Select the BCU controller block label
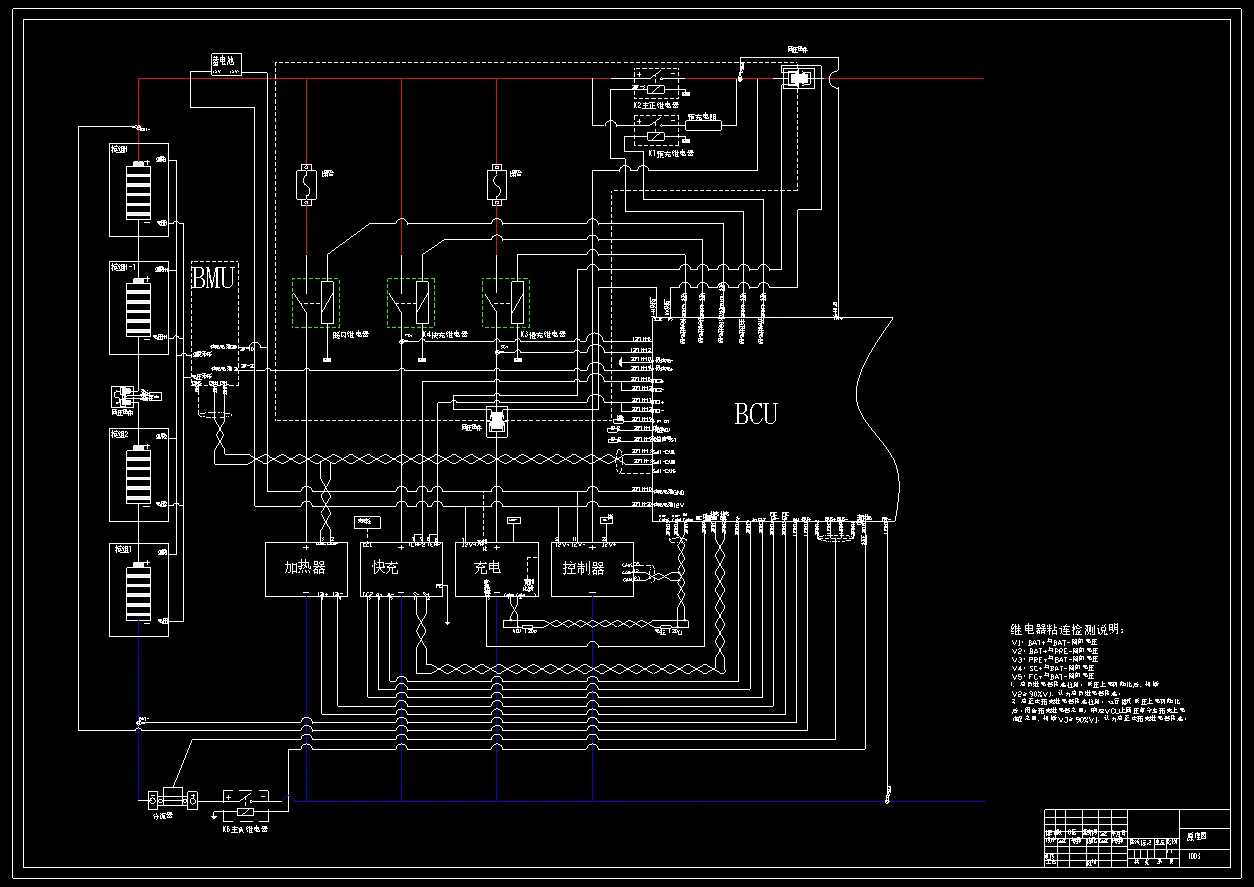Screen dimensions: 1254x887 pos(756,413)
